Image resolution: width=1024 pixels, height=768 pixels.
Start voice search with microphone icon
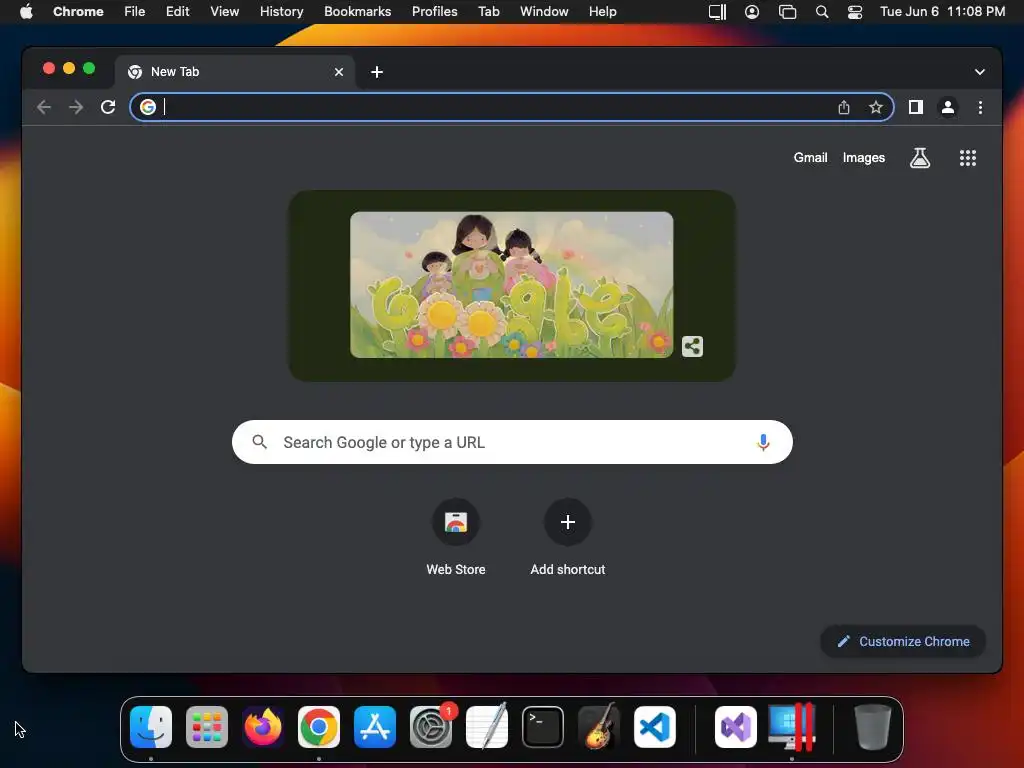tap(762, 442)
